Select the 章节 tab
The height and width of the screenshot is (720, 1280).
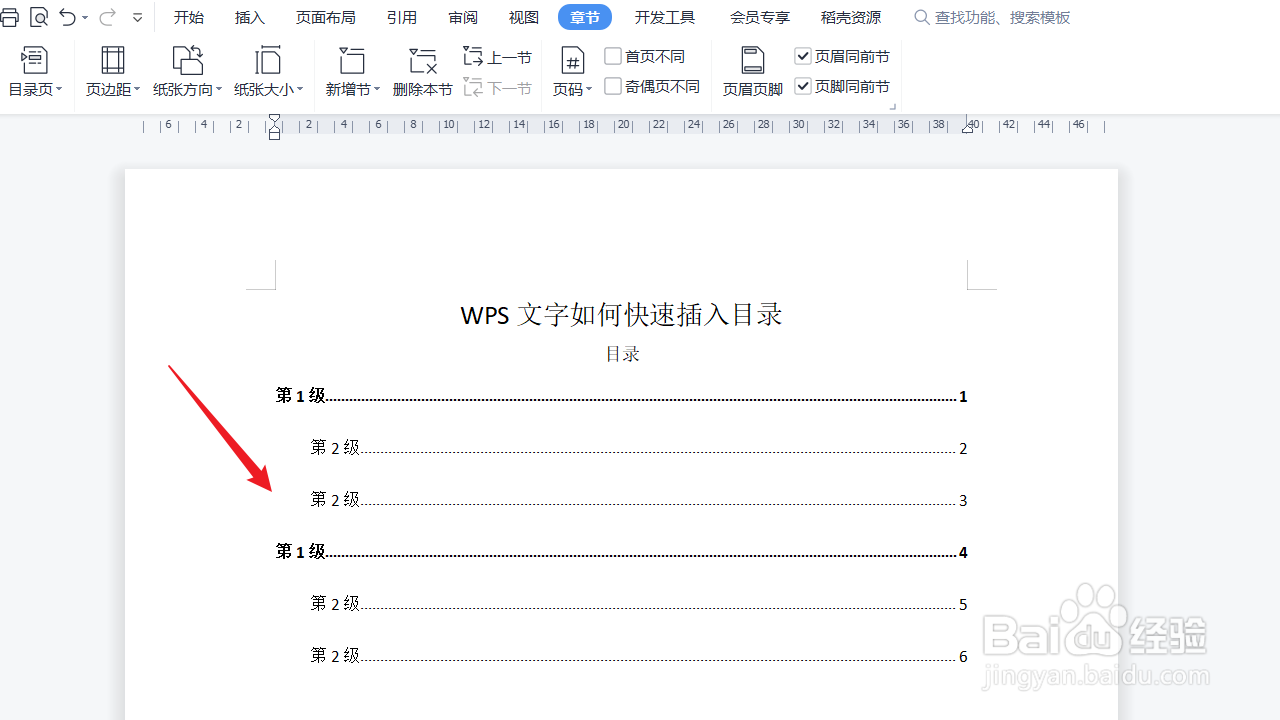(585, 18)
